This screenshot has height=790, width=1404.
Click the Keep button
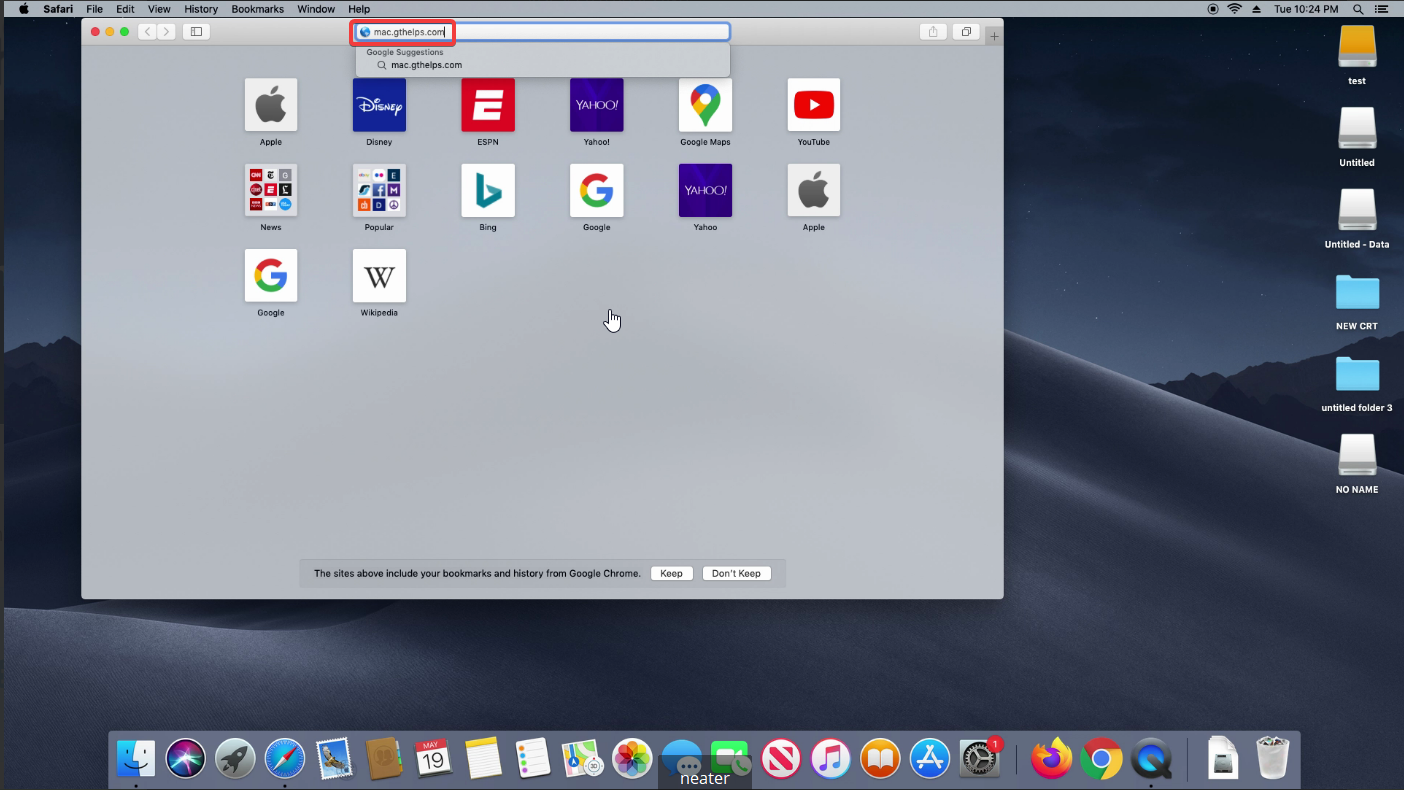(x=672, y=573)
